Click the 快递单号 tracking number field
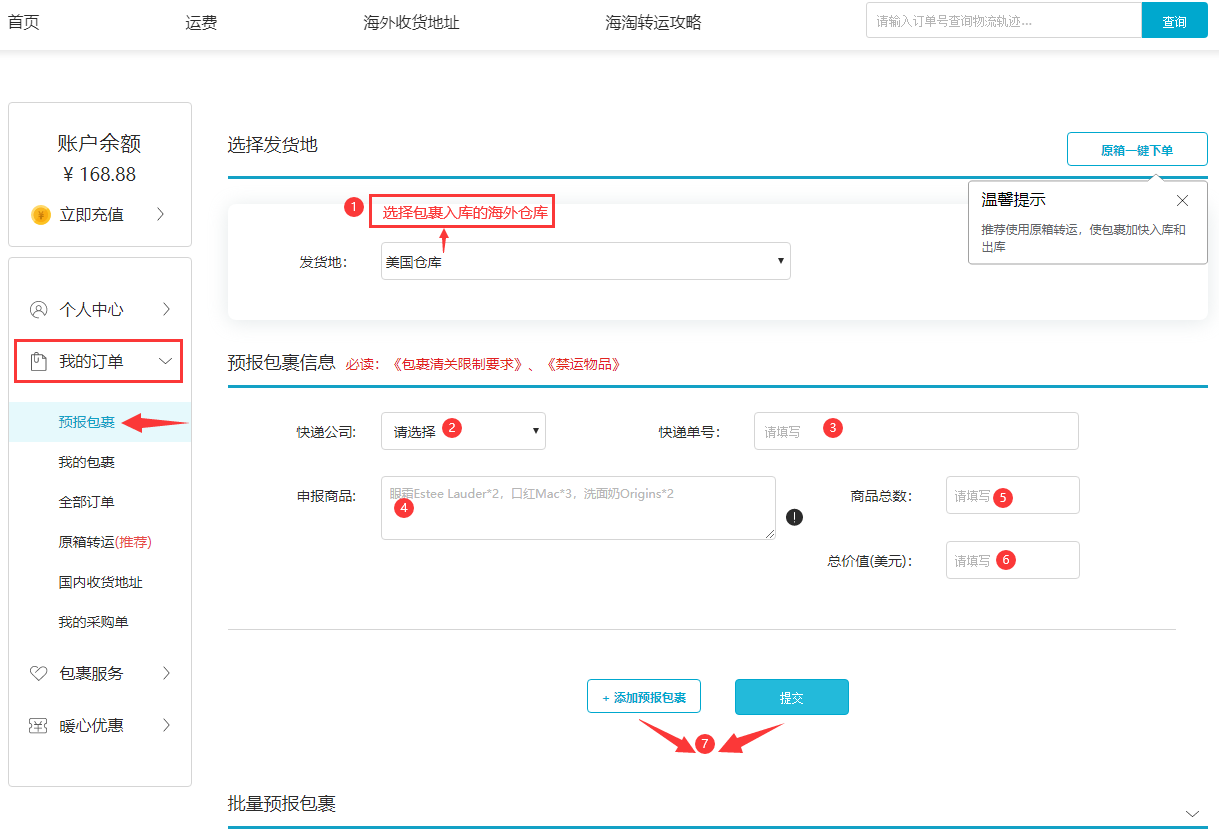 click(x=915, y=431)
